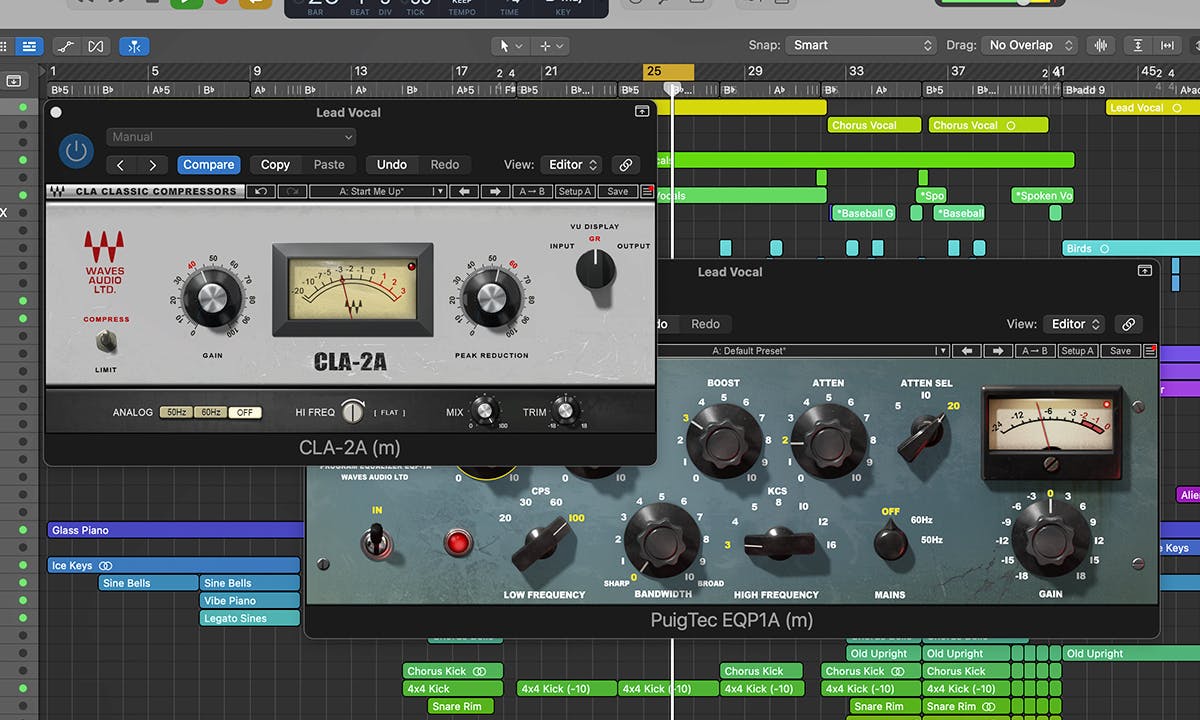Open the PuigTec View Editor dropdown

pos(1075,324)
